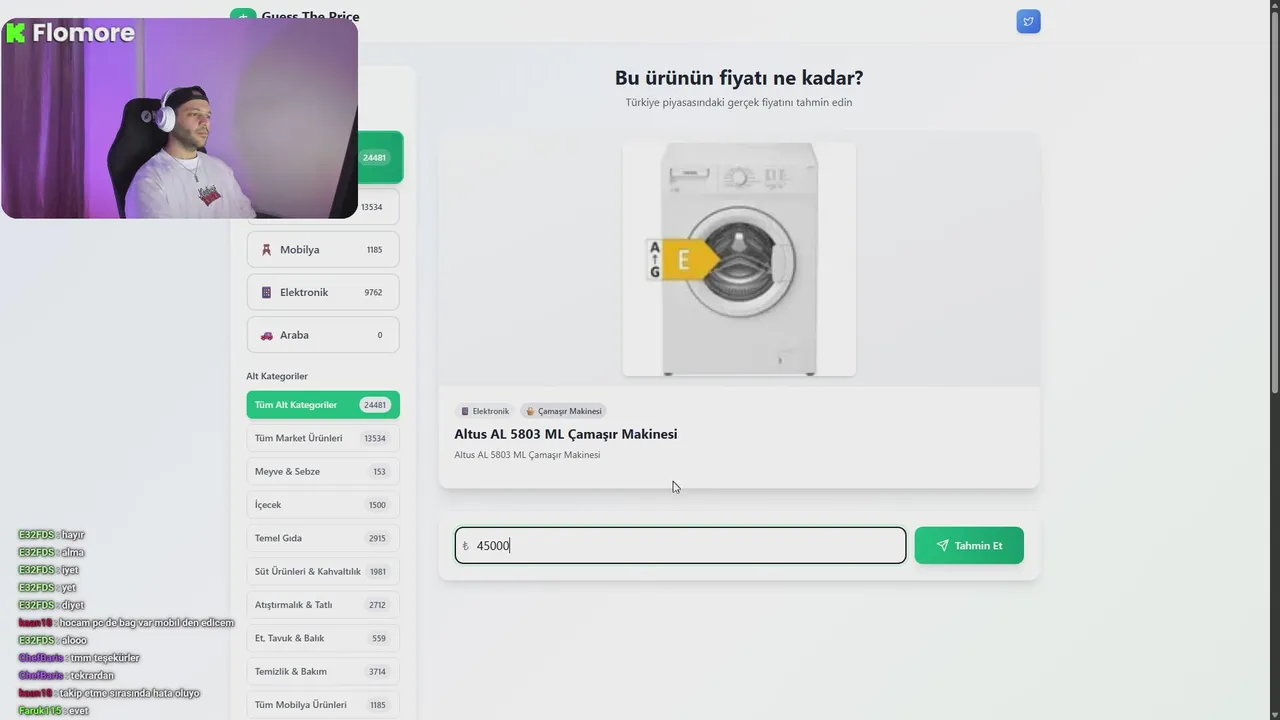The width and height of the screenshot is (1280, 720).
Task: Click the car icon beside Araba
Action: pos(266,335)
